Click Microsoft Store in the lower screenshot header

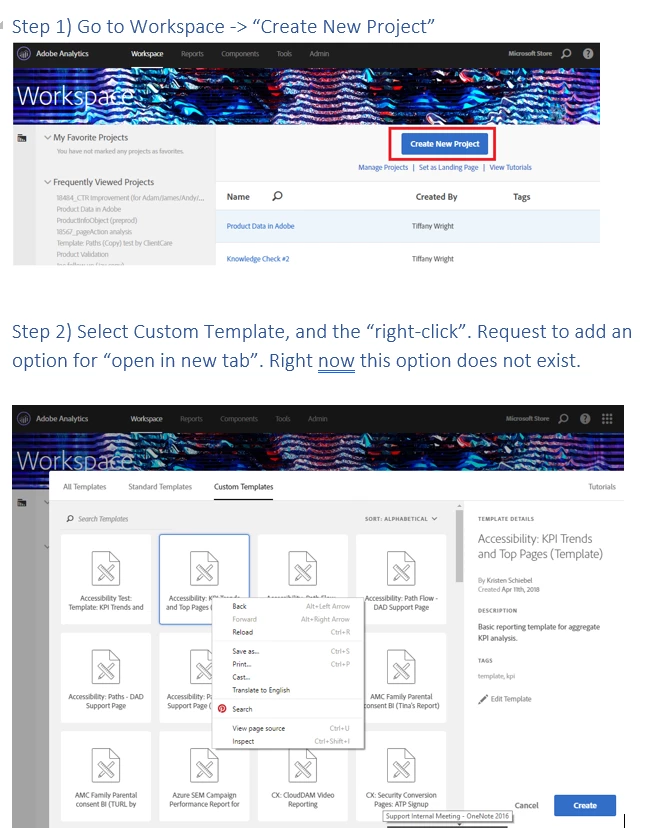(527, 418)
